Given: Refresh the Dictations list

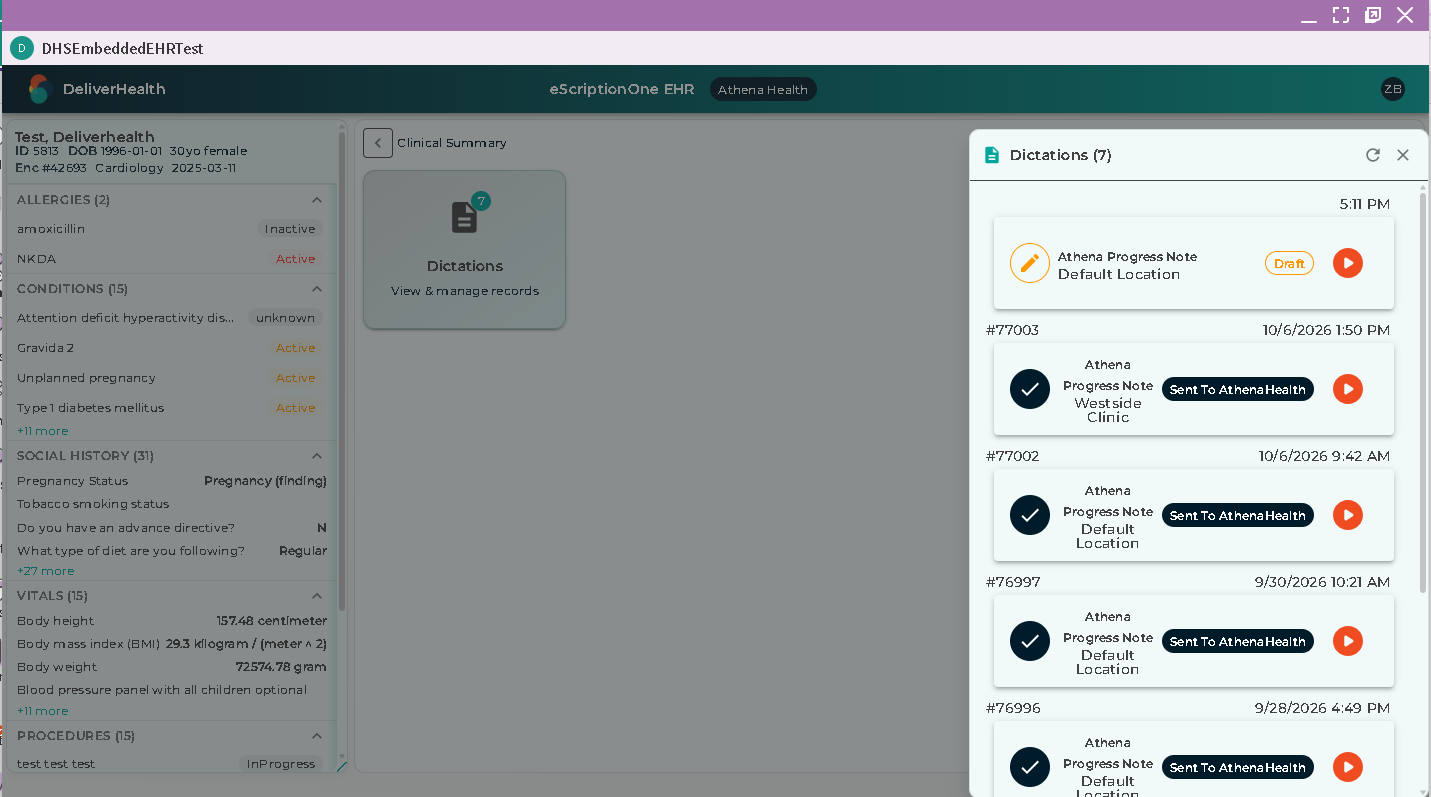Looking at the screenshot, I should (x=1373, y=155).
